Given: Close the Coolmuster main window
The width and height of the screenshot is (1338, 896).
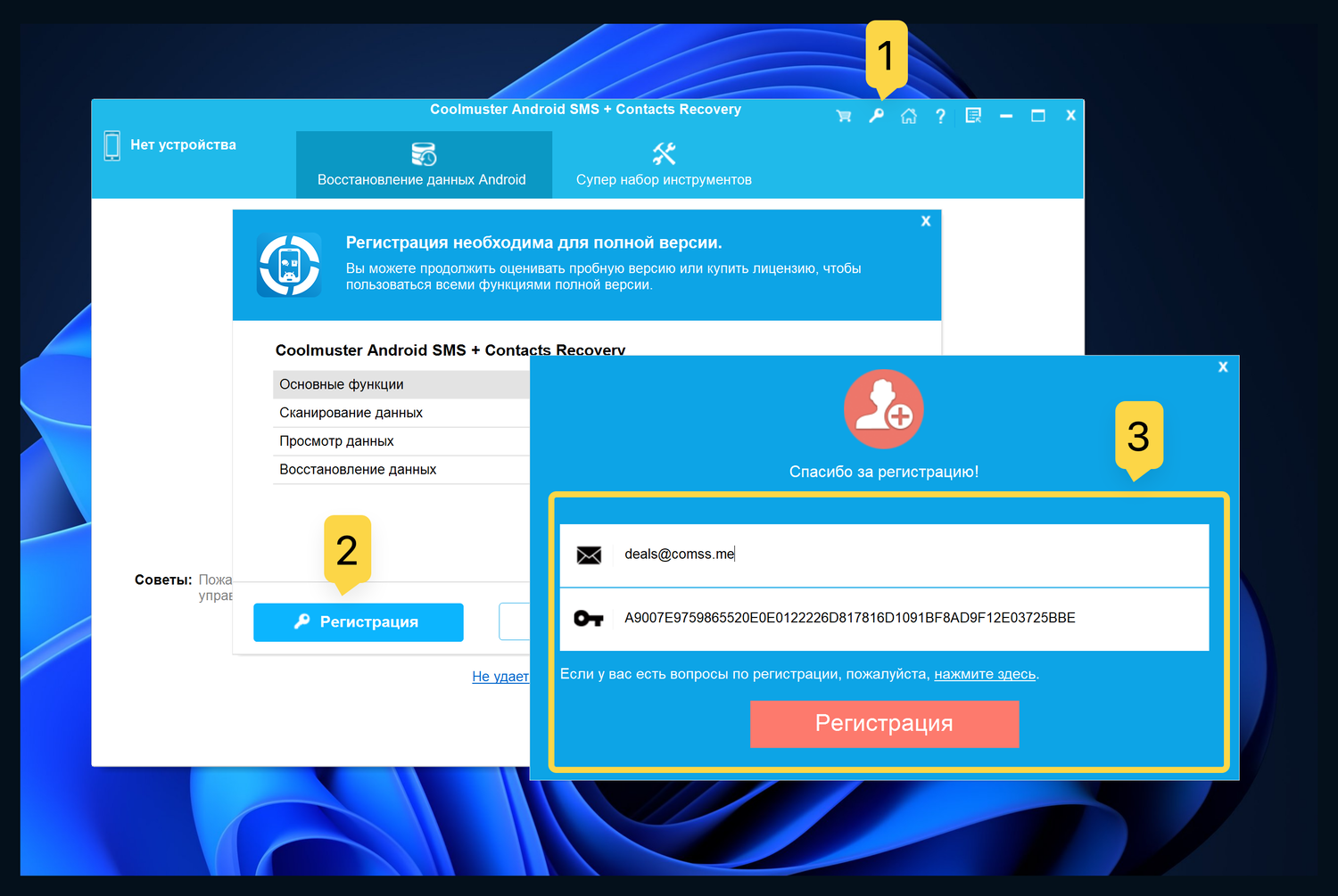Looking at the screenshot, I should [x=1070, y=115].
